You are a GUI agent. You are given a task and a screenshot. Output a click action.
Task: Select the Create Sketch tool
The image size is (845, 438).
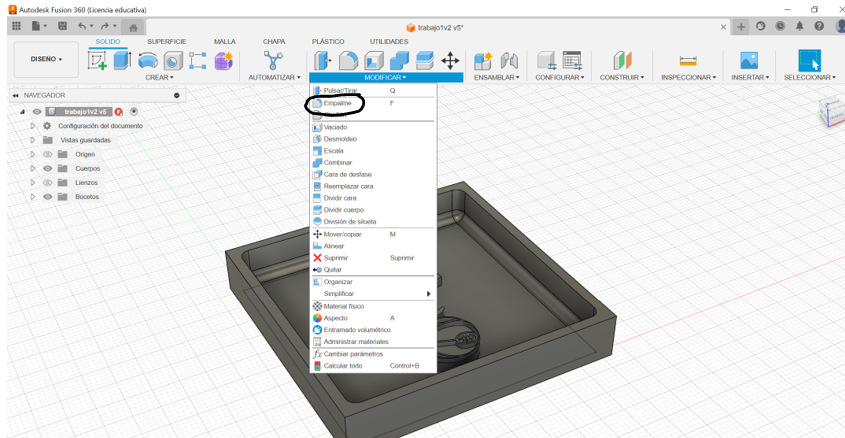pos(98,60)
